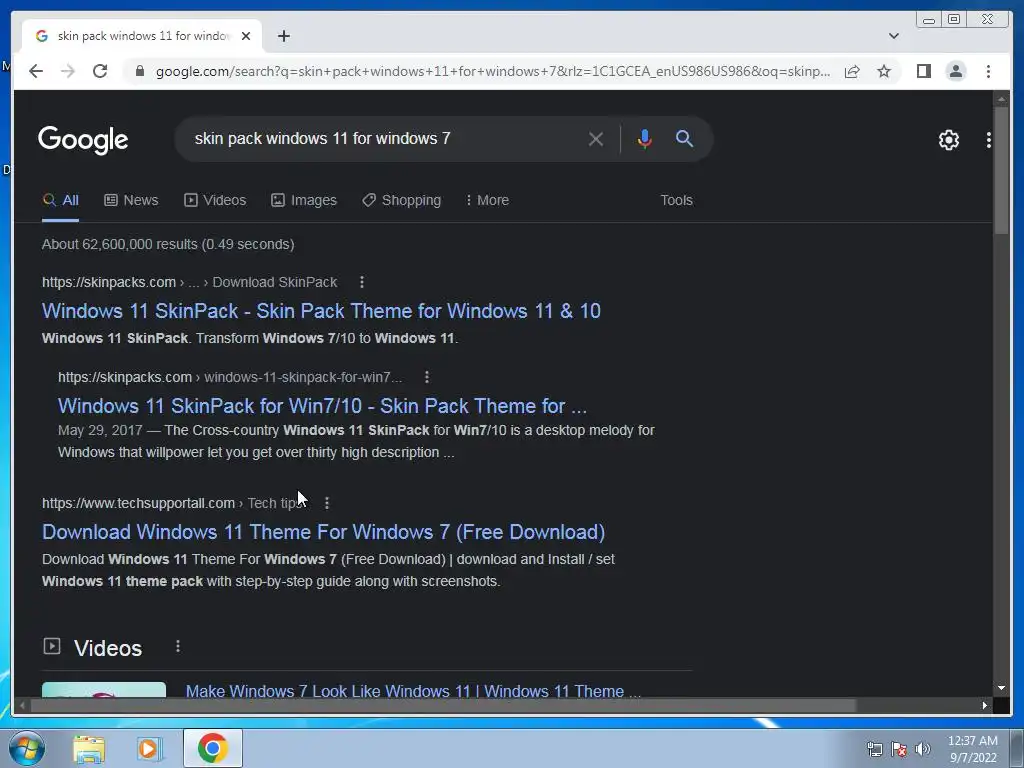Image resolution: width=1024 pixels, height=768 pixels.
Task: Click the About 62,600,000 results text
Action: click(168, 244)
